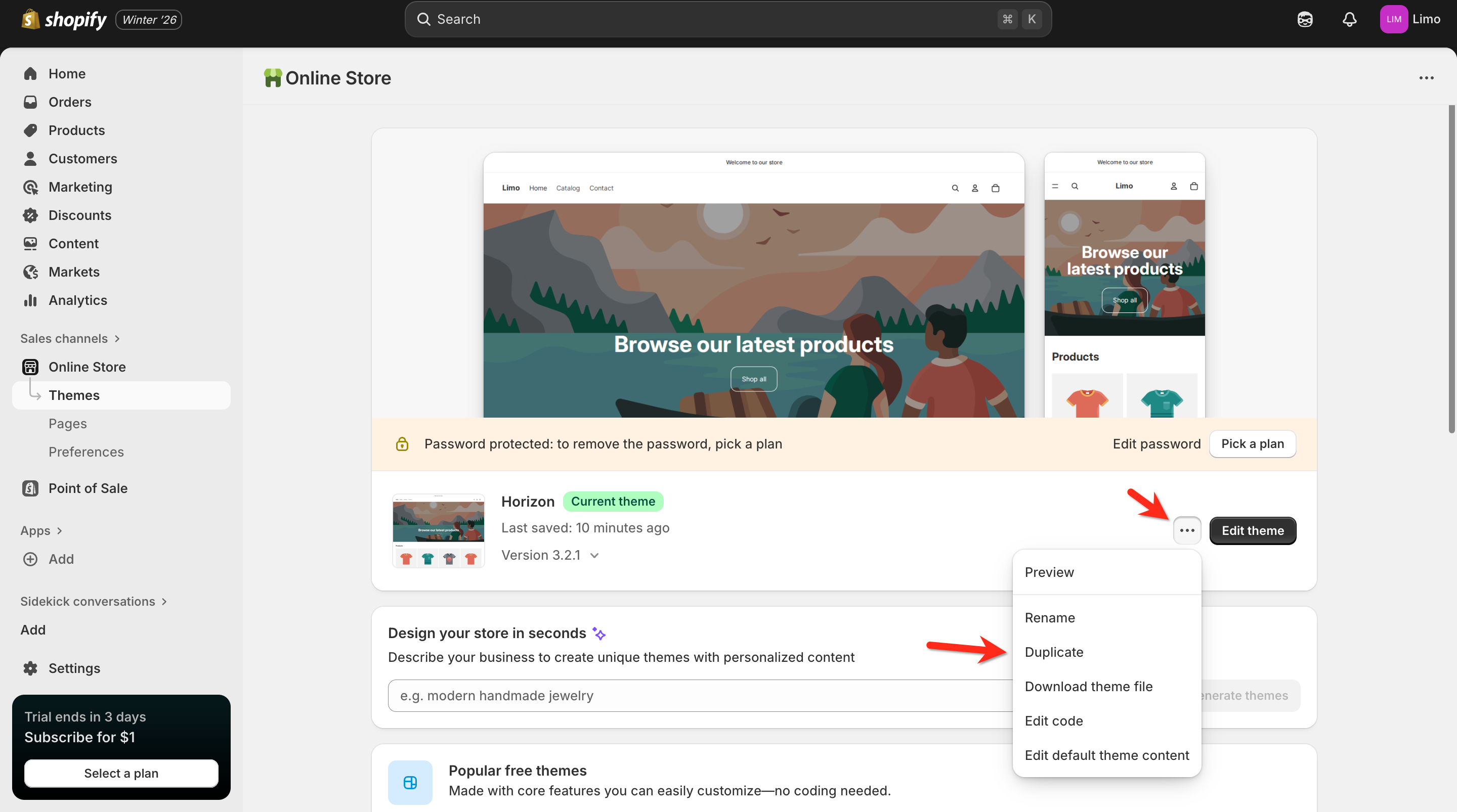Collapse the Sales channels section

70,338
